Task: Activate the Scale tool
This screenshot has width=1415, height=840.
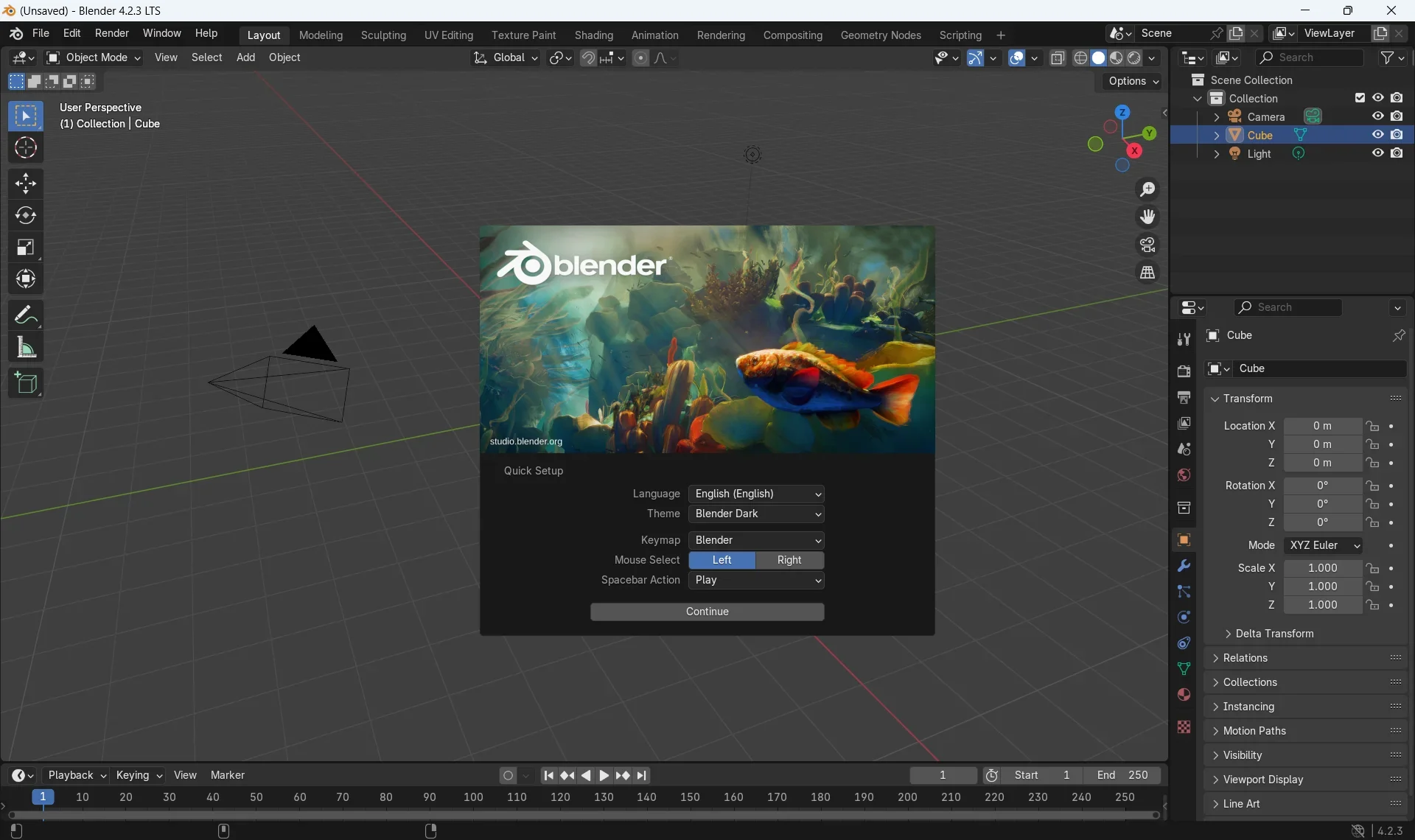Action: click(x=26, y=248)
